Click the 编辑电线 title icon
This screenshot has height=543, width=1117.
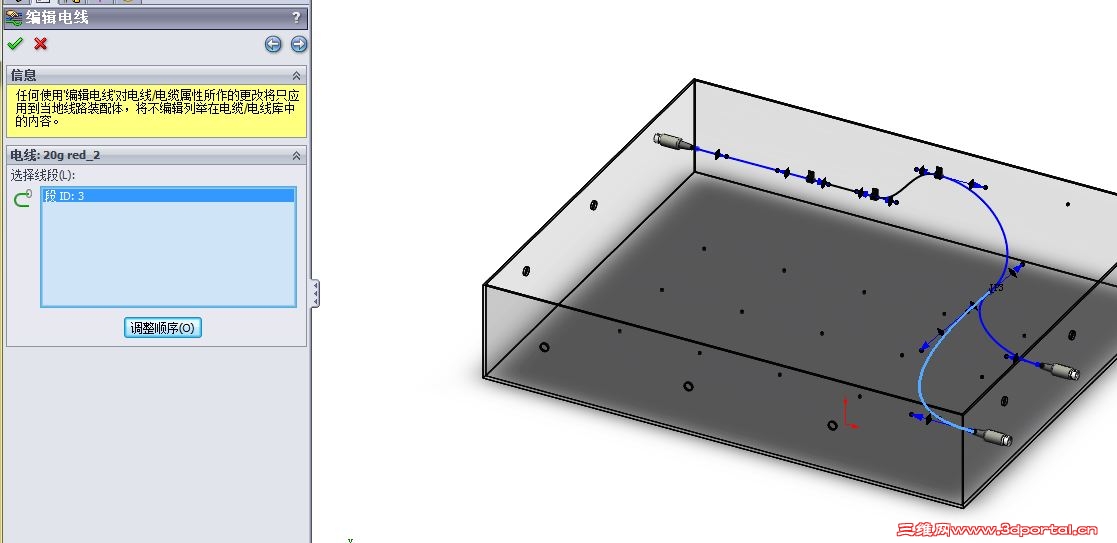(x=14, y=18)
